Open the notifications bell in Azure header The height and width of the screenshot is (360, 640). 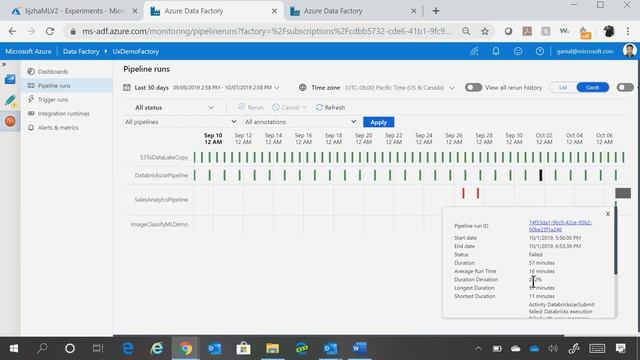coord(496,51)
